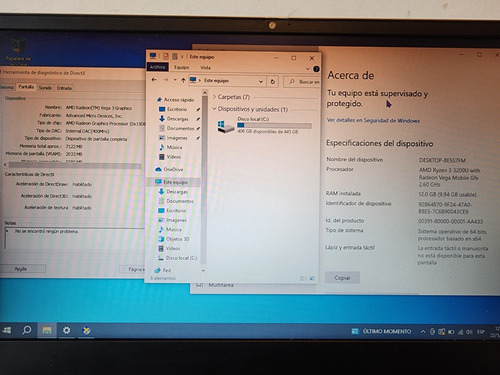The height and width of the screenshot is (375, 500).
Task: Go forward in File Explorer
Action: point(165,80)
